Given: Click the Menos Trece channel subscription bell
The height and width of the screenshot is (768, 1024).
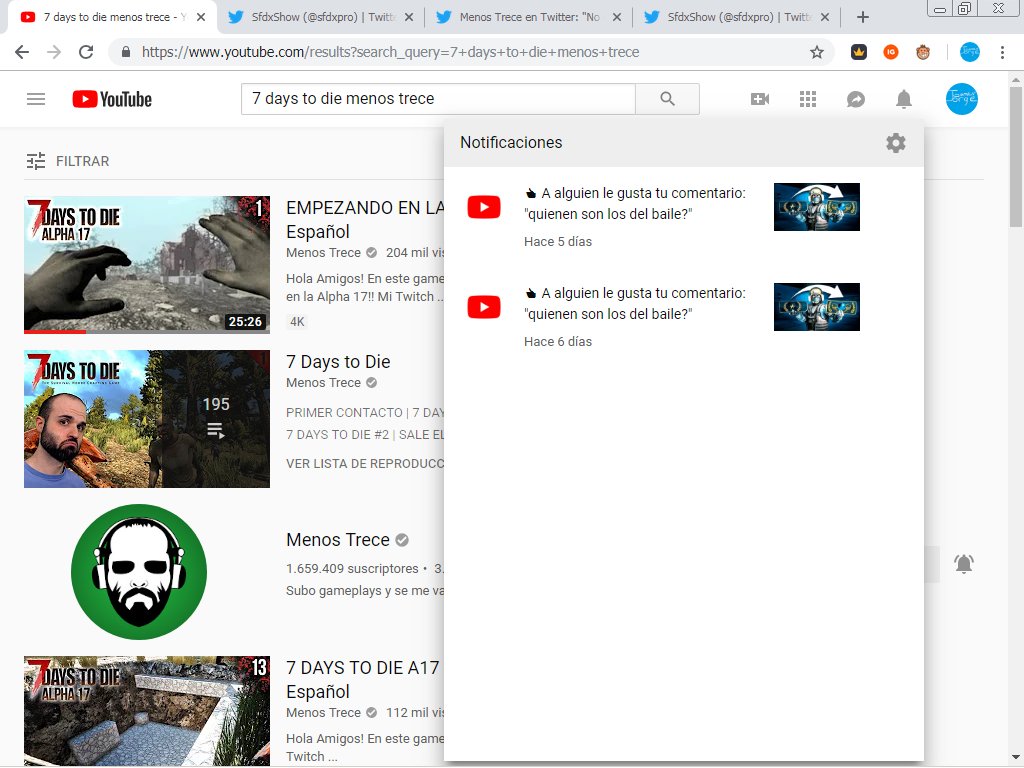Looking at the screenshot, I should [964, 564].
